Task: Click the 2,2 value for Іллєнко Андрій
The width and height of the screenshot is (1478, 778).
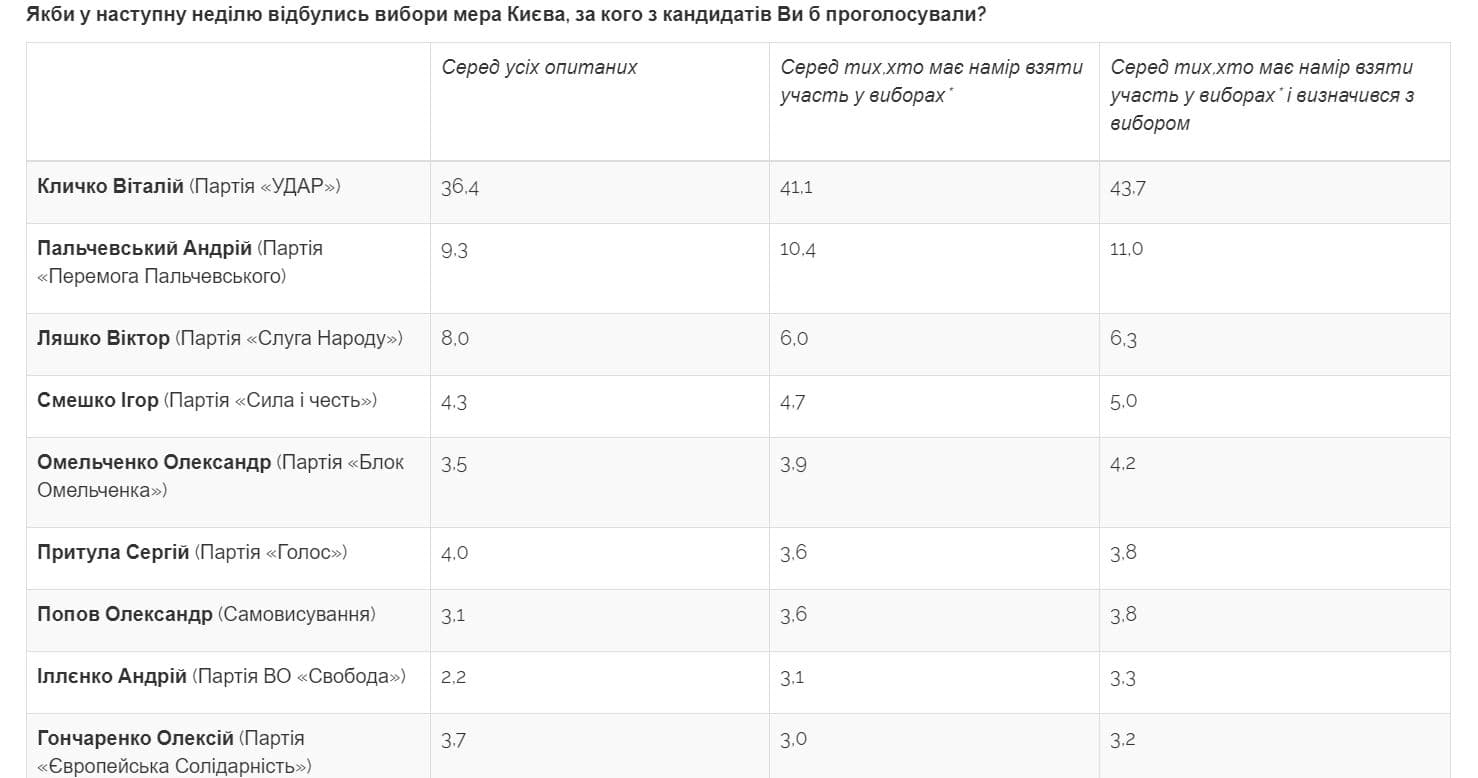Action: [x=454, y=677]
